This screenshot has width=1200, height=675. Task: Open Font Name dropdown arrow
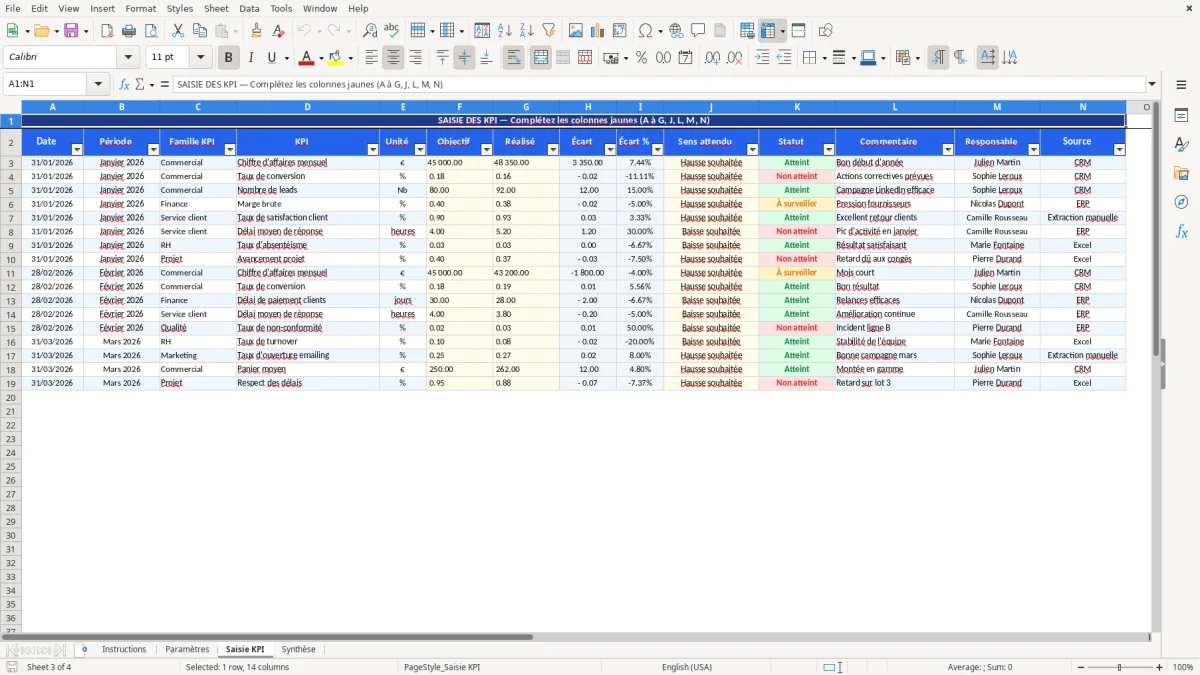[128, 58]
